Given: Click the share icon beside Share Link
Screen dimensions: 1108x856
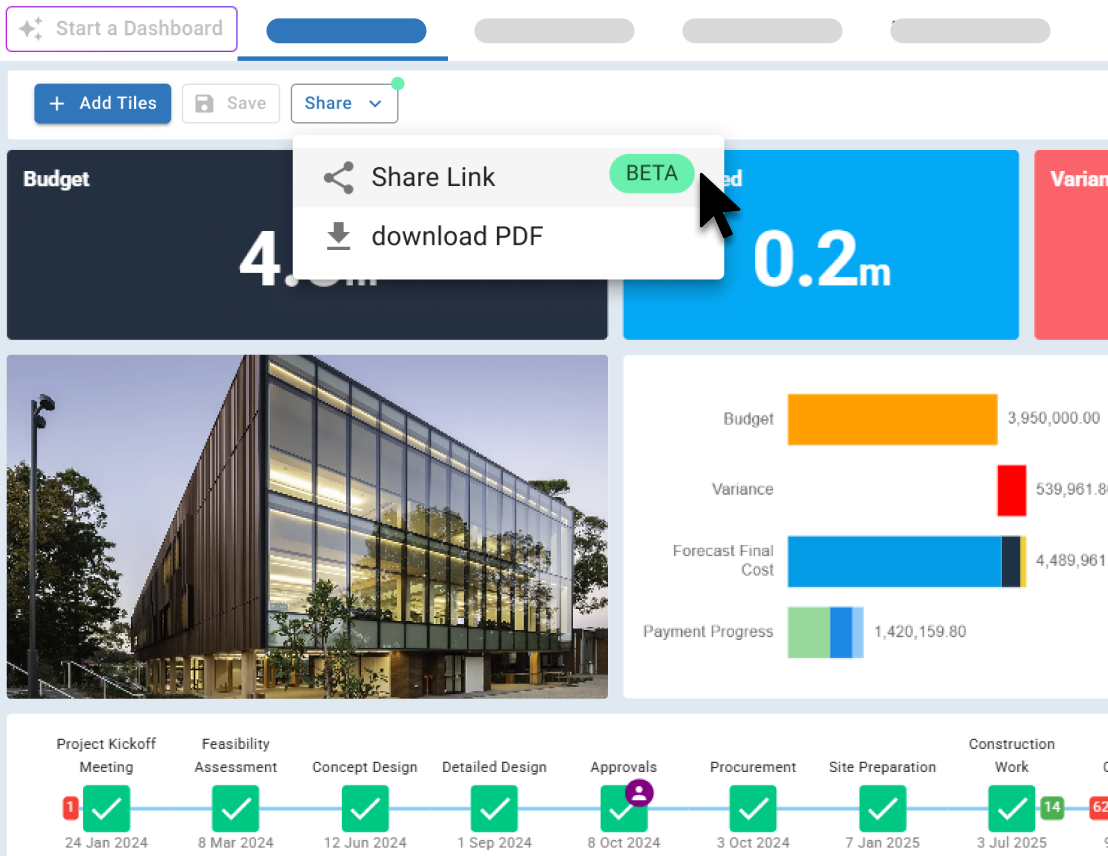Looking at the screenshot, I should click(338, 177).
